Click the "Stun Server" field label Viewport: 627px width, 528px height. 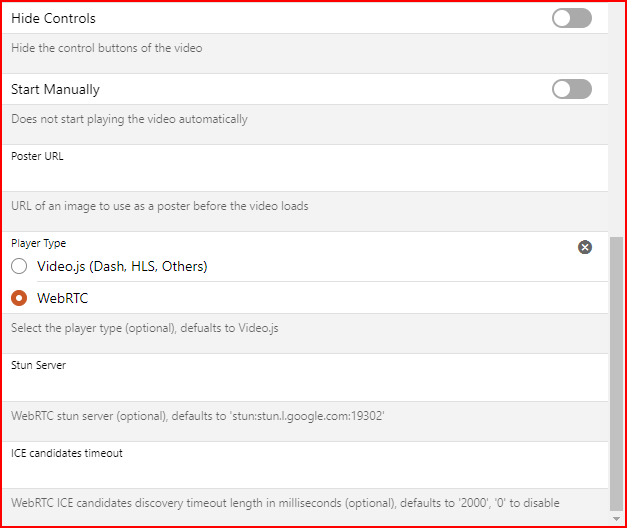point(39,365)
